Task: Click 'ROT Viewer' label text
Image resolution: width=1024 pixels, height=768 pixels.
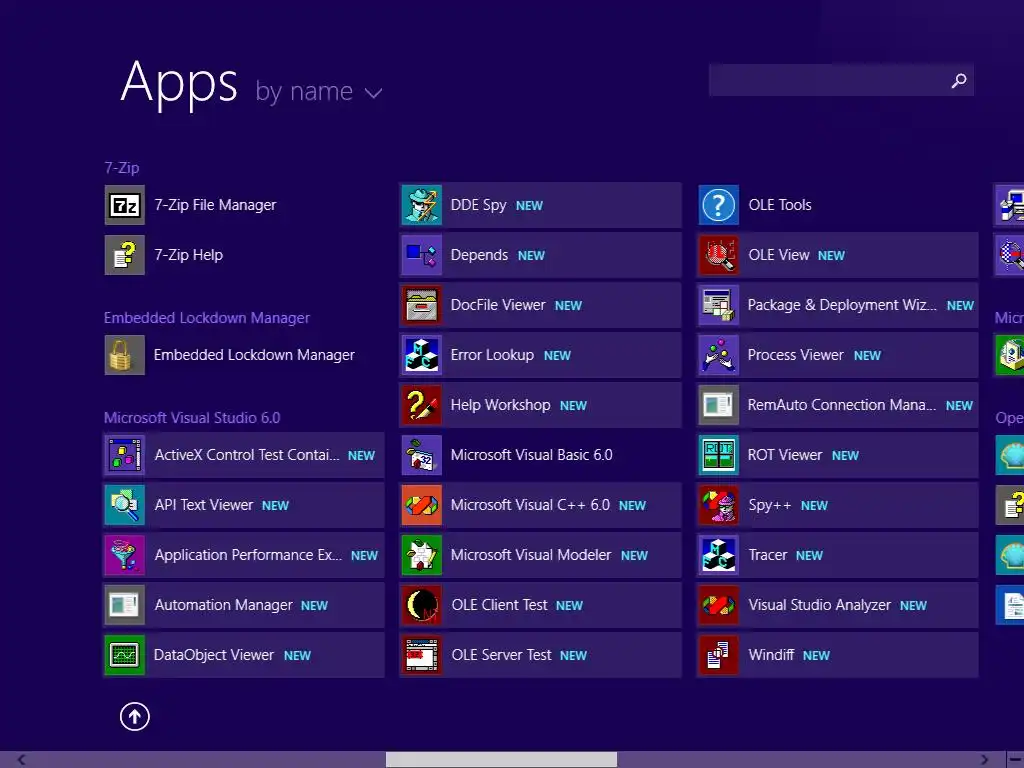Action: coord(785,455)
